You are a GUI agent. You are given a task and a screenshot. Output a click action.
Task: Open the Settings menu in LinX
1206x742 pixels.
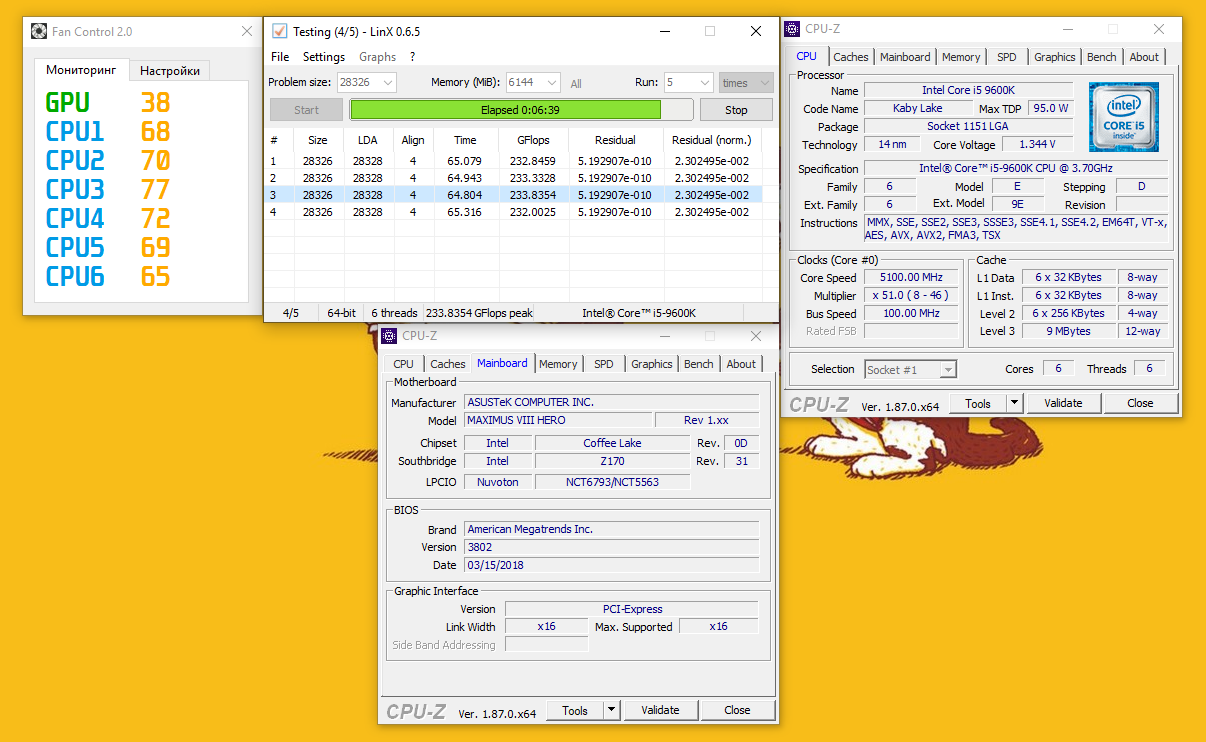(x=324, y=57)
